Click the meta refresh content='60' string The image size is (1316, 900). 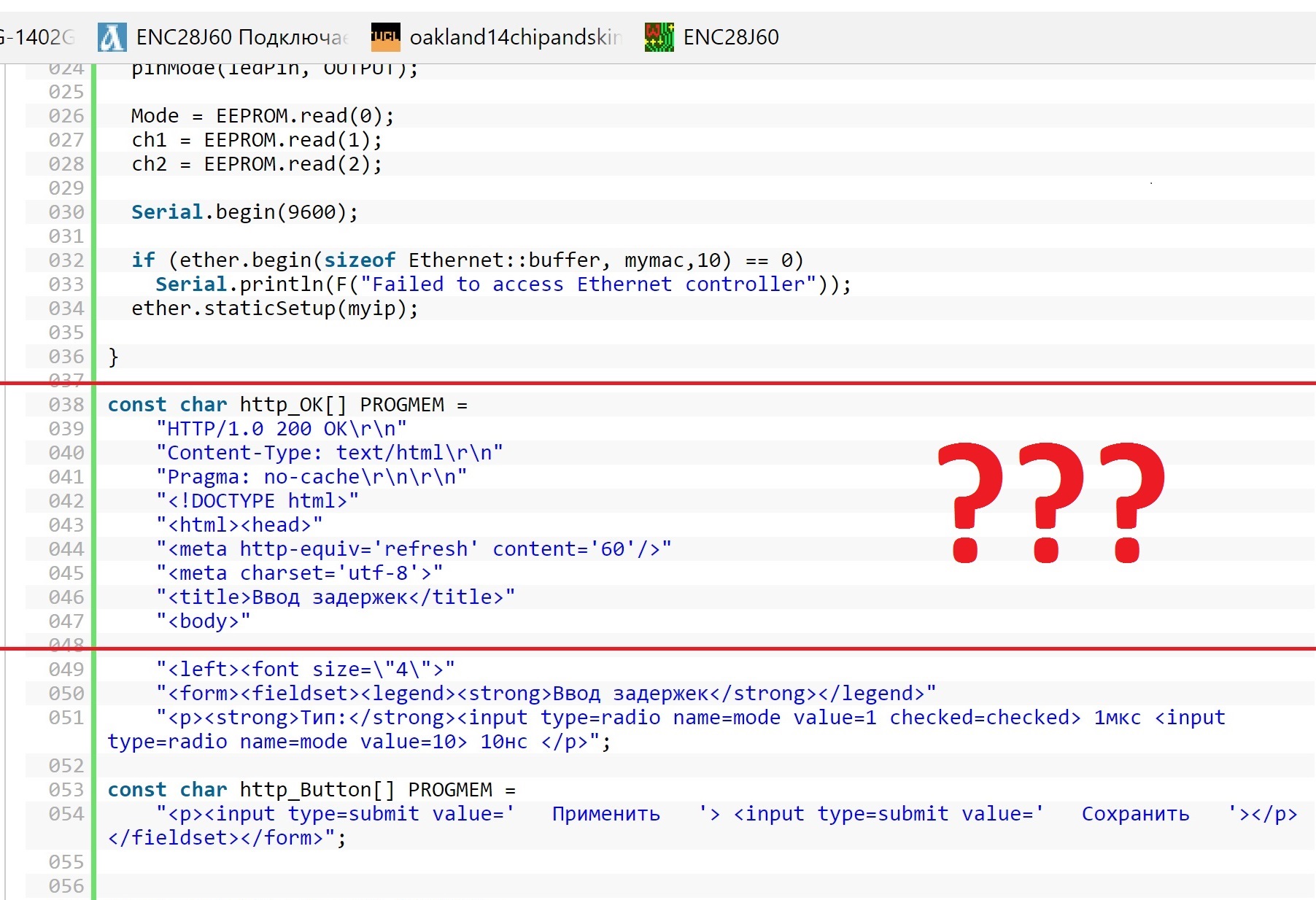coord(413,549)
